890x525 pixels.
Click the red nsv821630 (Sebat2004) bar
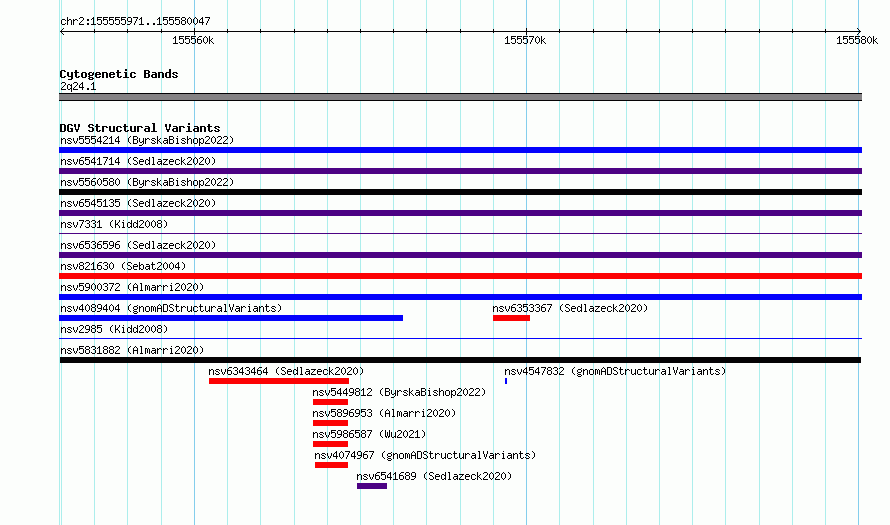click(x=460, y=276)
